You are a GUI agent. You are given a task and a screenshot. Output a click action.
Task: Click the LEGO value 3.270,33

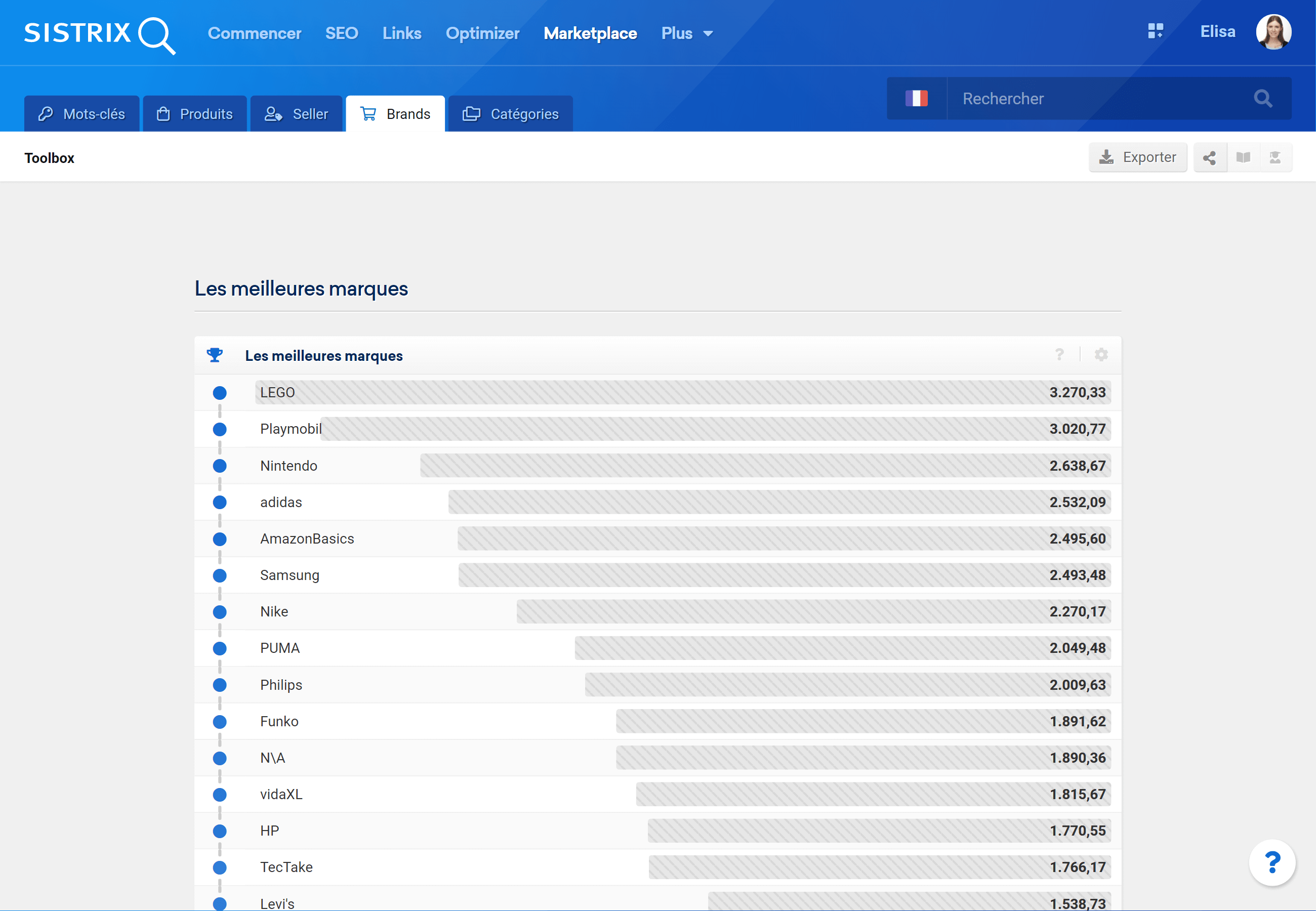[x=1078, y=392]
